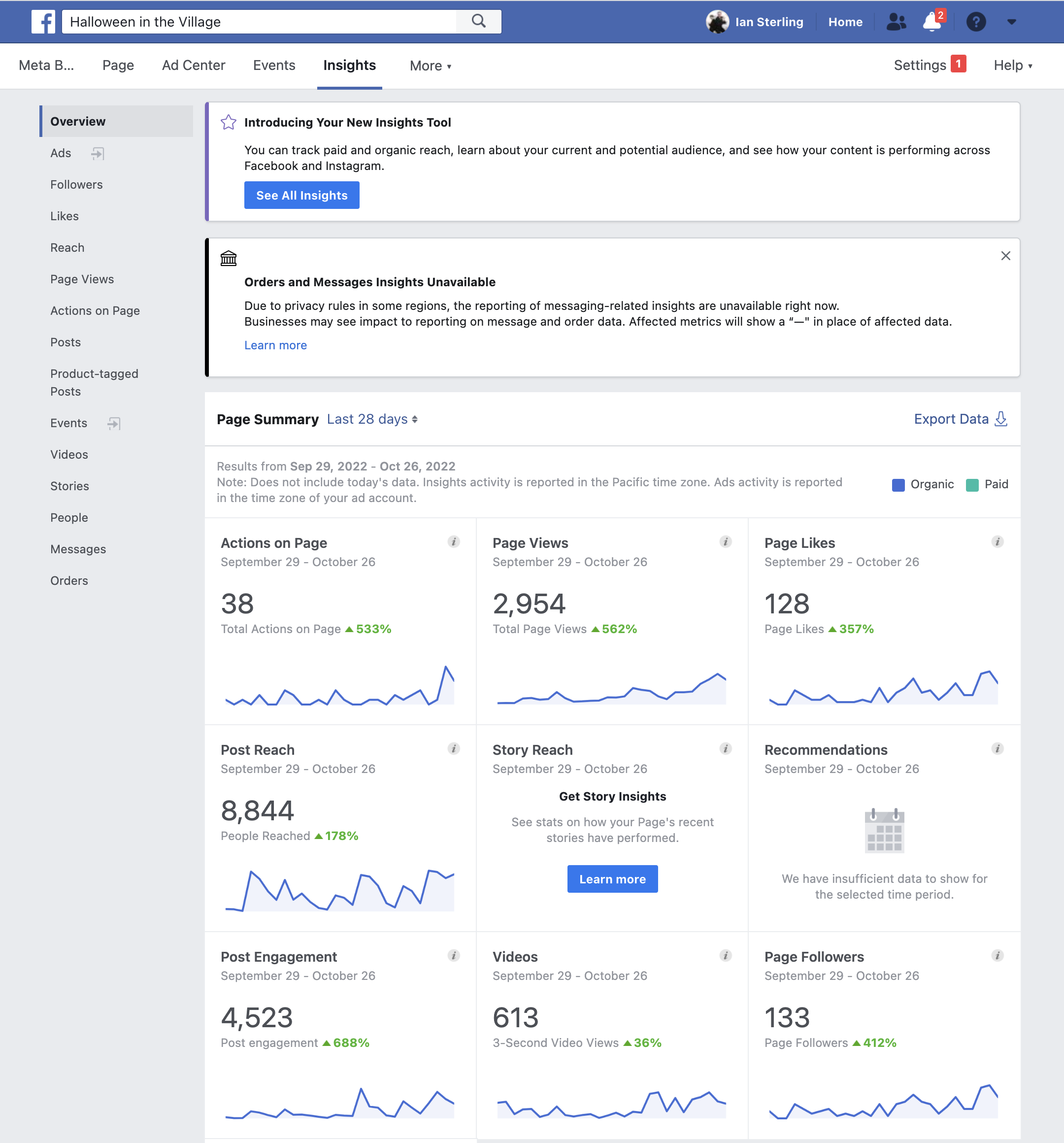Click the Export Data download icon

point(1001,419)
